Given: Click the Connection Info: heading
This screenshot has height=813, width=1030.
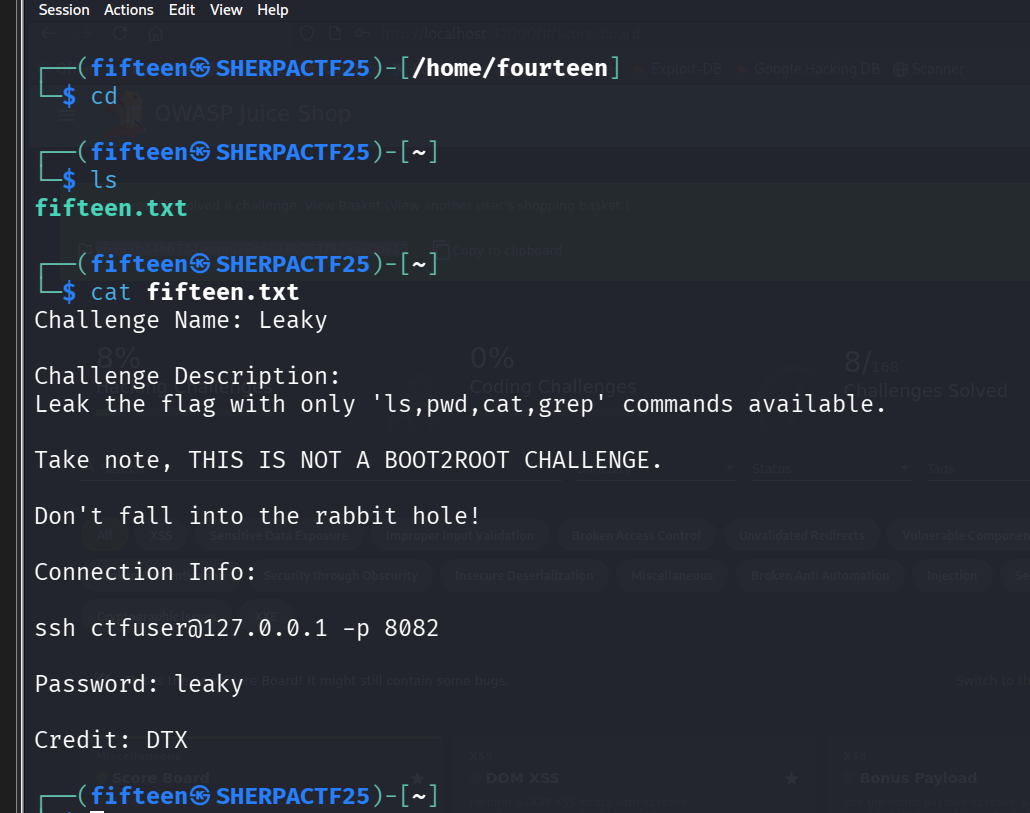Looking at the screenshot, I should [146, 572].
